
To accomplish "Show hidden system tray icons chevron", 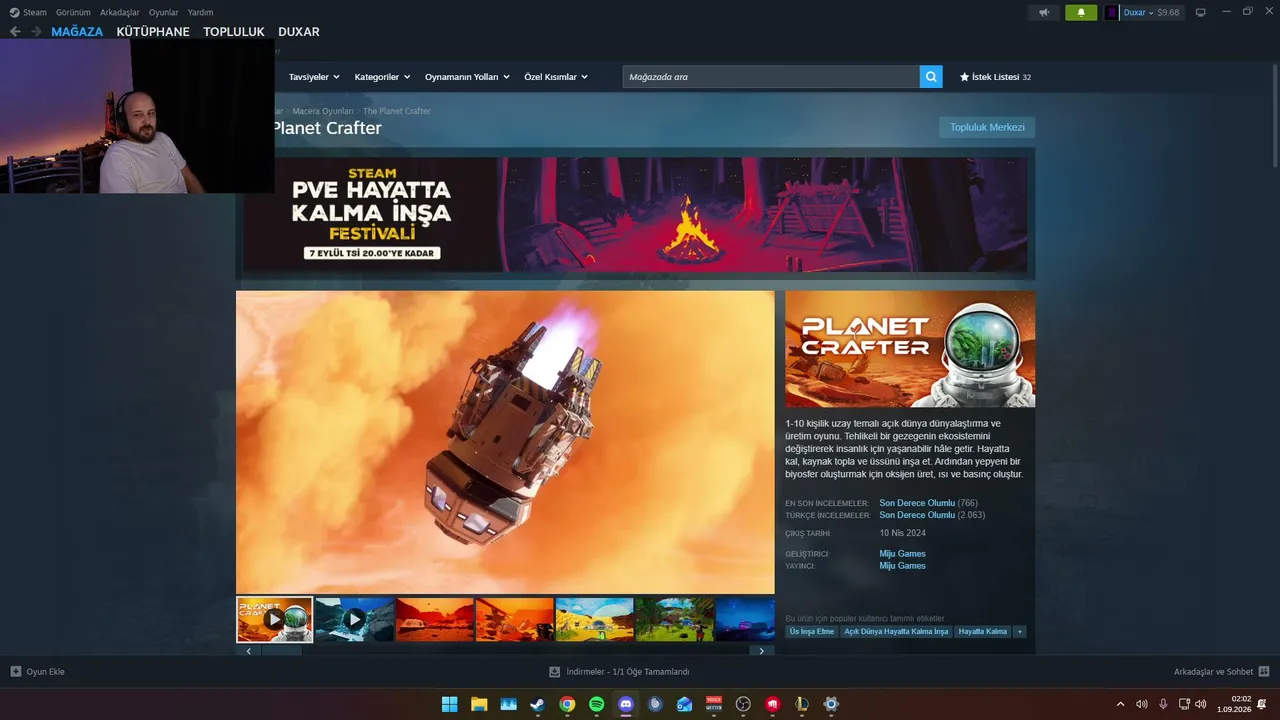I will coord(1120,704).
